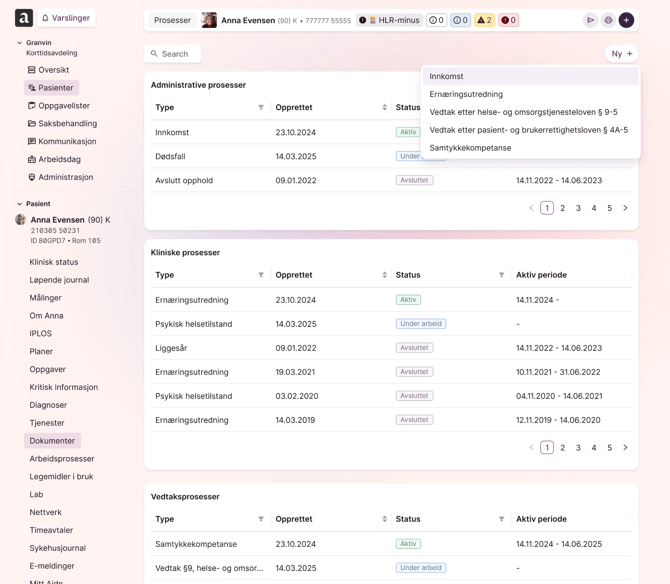Go to page 3 in Kliniske prosesser

pos(578,448)
